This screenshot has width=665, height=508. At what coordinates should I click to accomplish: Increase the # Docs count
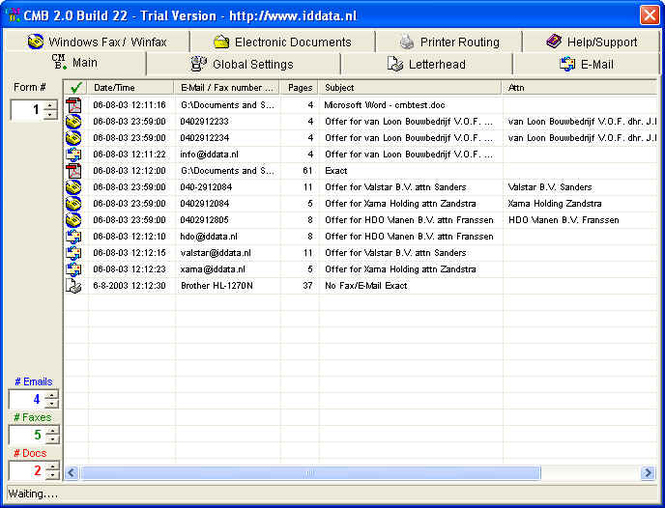[x=52, y=466]
